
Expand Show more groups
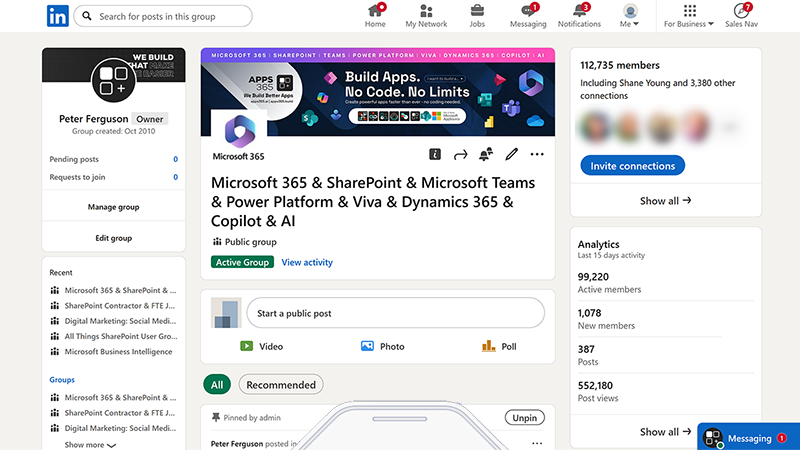(90, 444)
